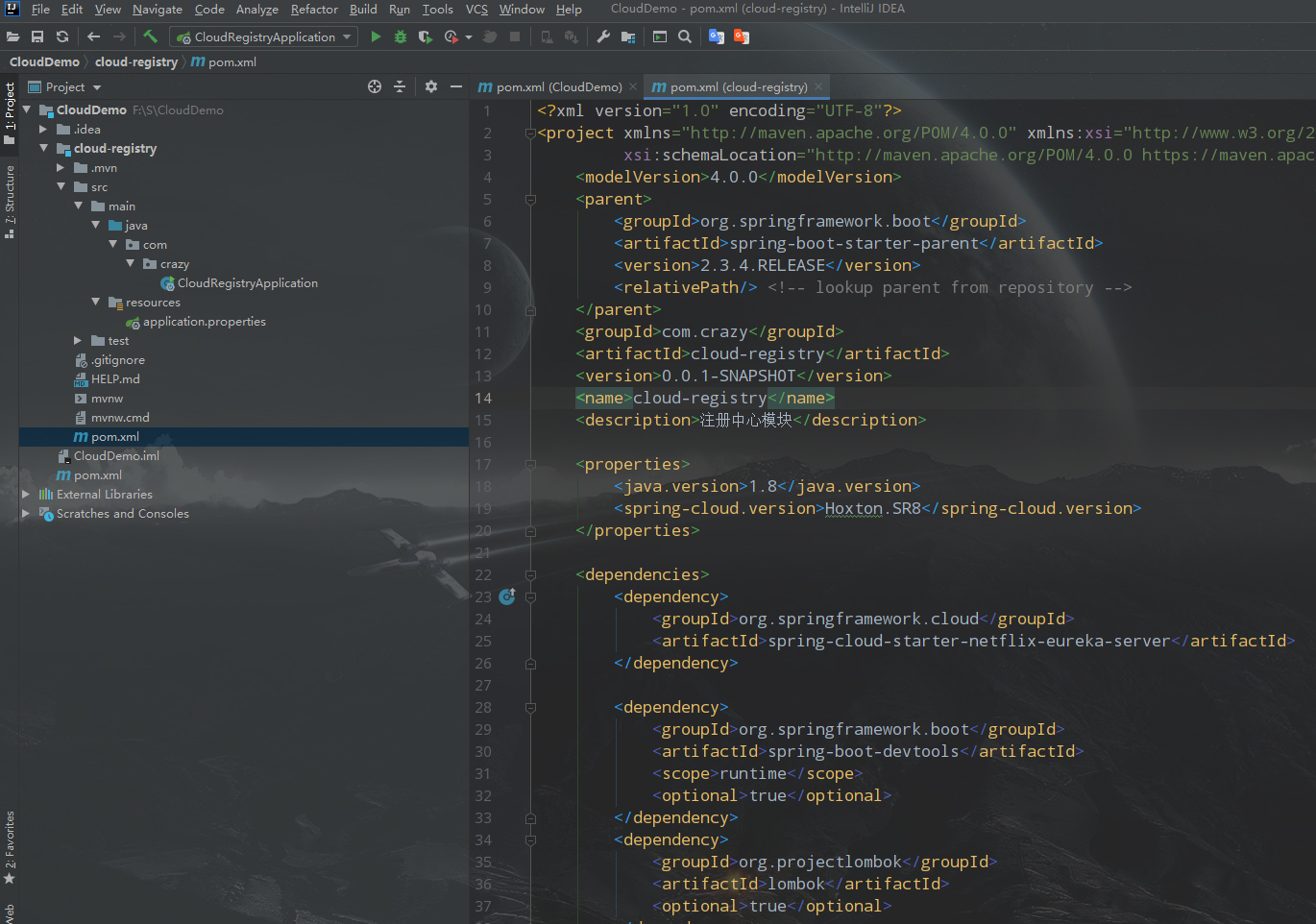Collapse the cloud-registry module node
The height and width of the screenshot is (924, 1316).
tap(44, 148)
